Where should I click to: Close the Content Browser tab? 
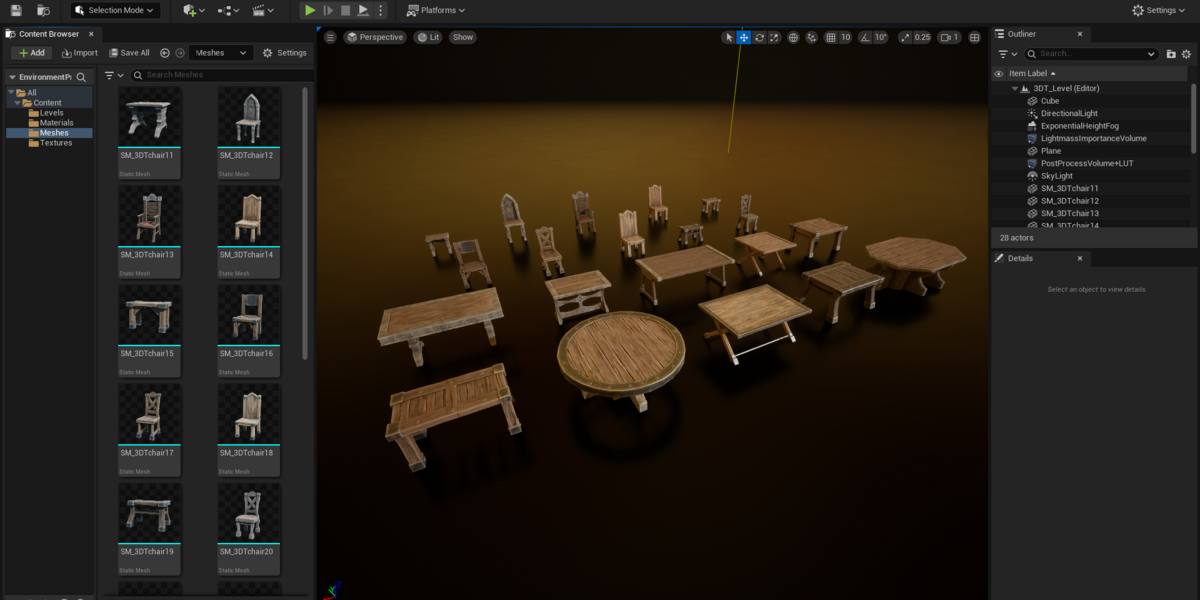point(90,34)
